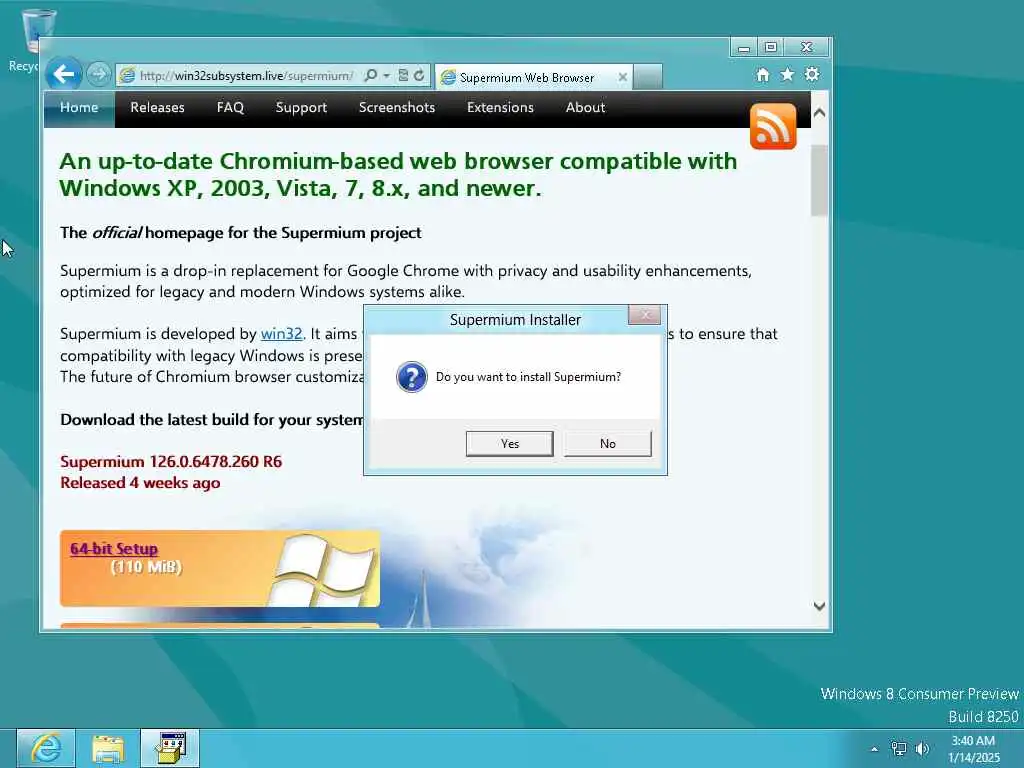Open the Releases menu item
This screenshot has height=768, width=1024.
click(157, 108)
